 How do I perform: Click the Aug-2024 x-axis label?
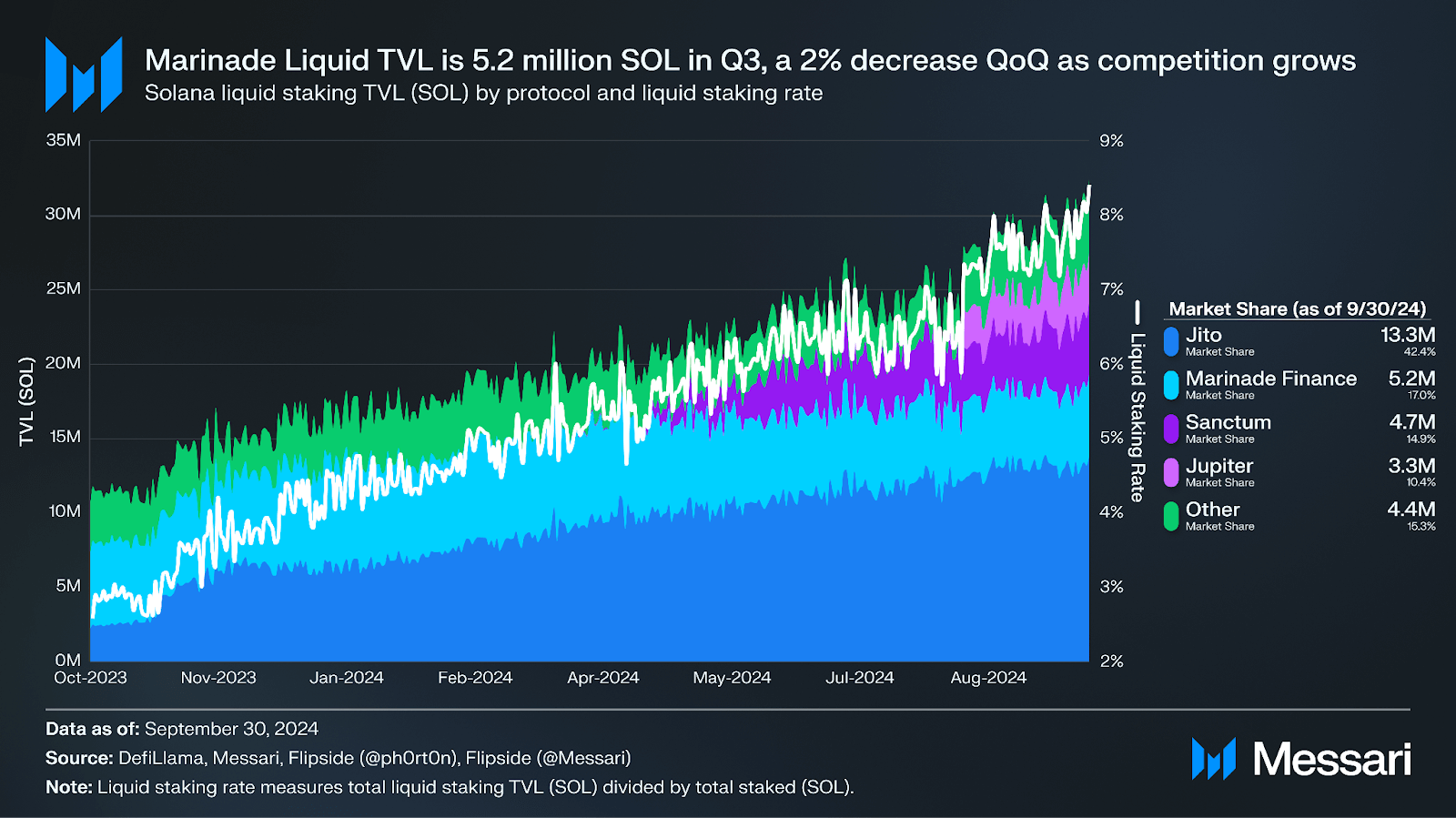coord(987,678)
